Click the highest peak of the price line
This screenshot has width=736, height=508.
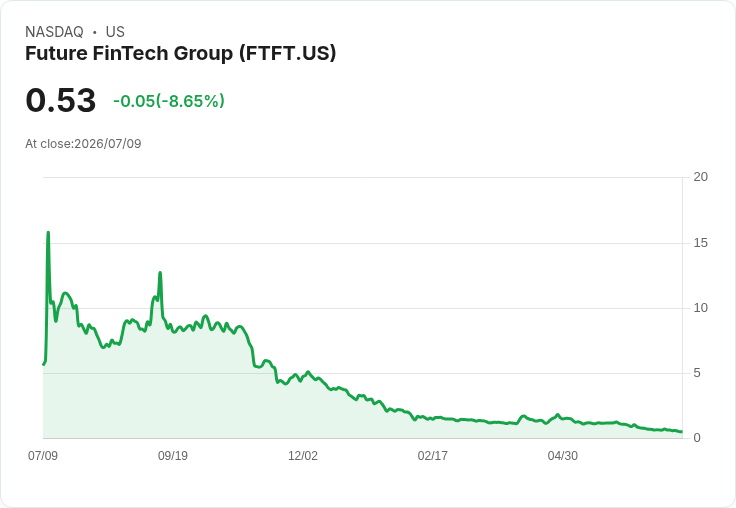48,232
